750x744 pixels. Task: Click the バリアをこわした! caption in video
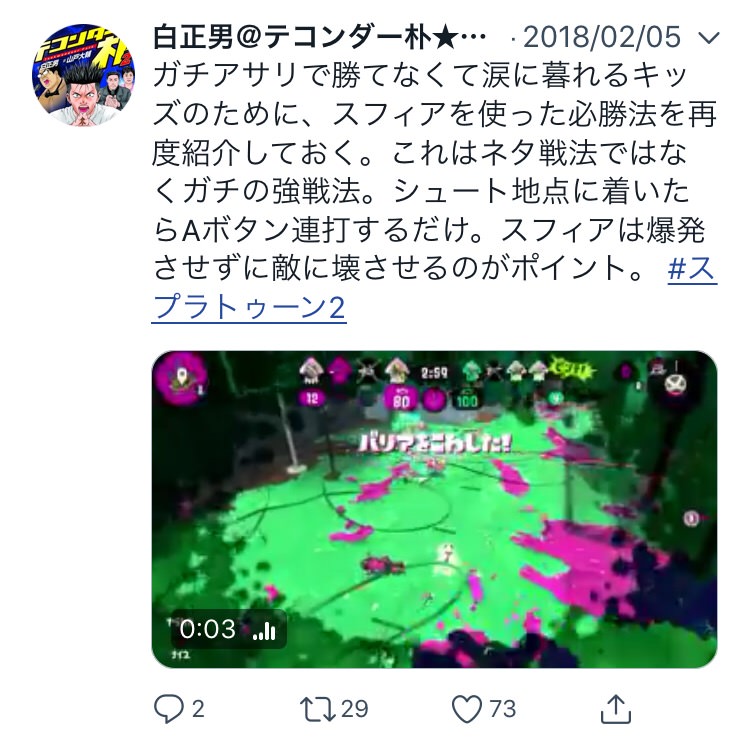[435, 444]
